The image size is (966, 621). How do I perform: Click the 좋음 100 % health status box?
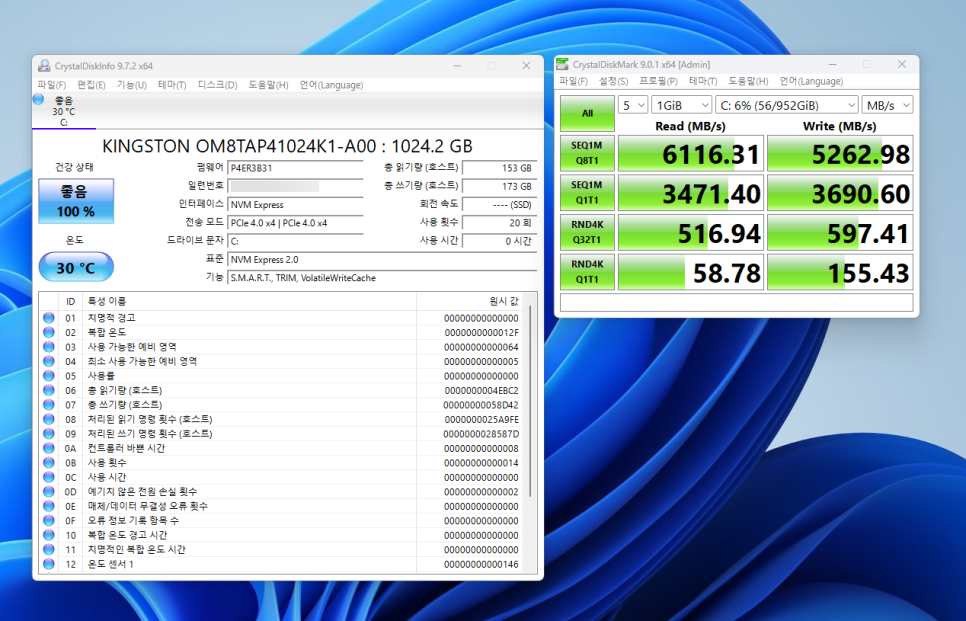click(x=76, y=201)
